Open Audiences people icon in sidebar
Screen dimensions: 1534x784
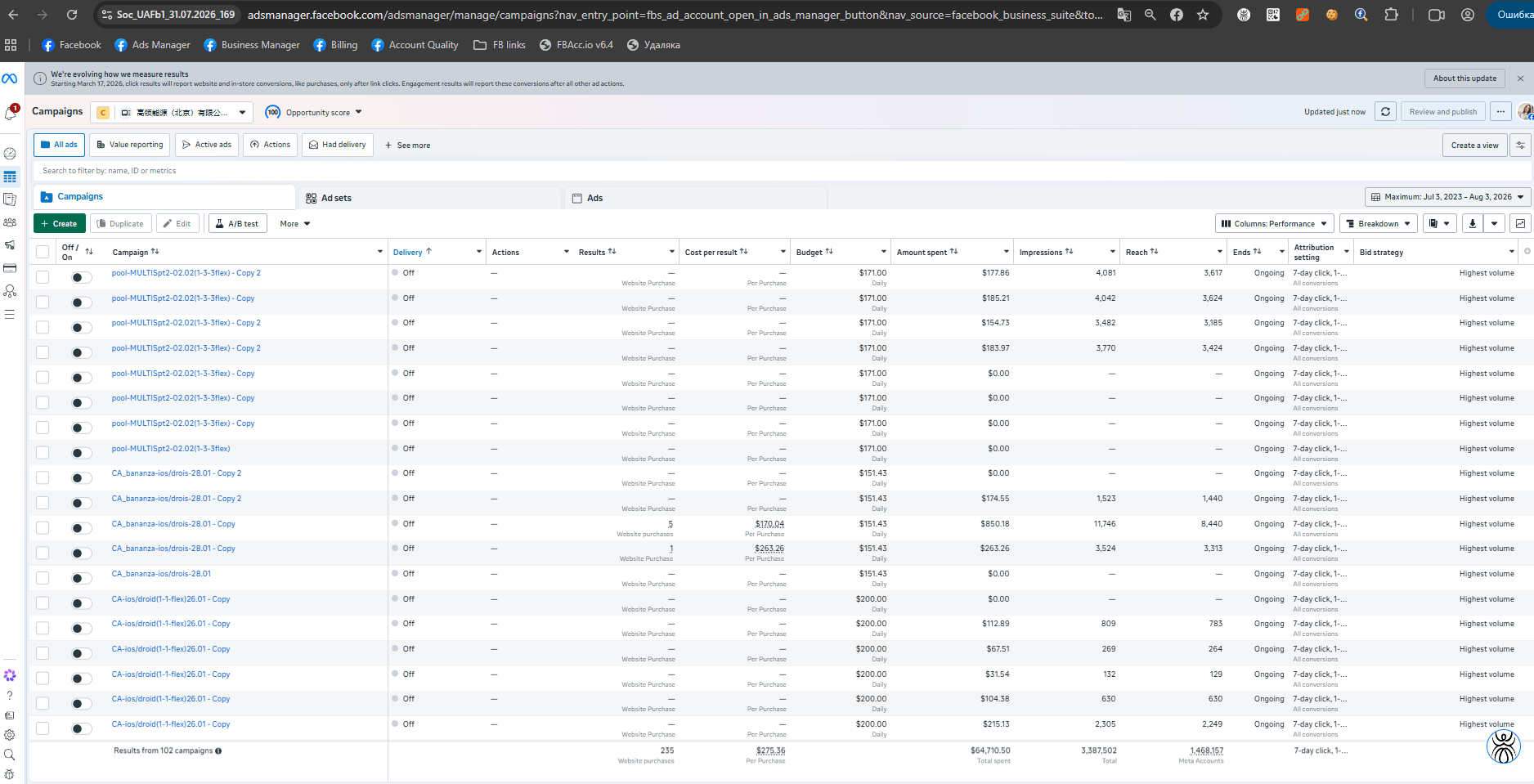tap(10, 222)
